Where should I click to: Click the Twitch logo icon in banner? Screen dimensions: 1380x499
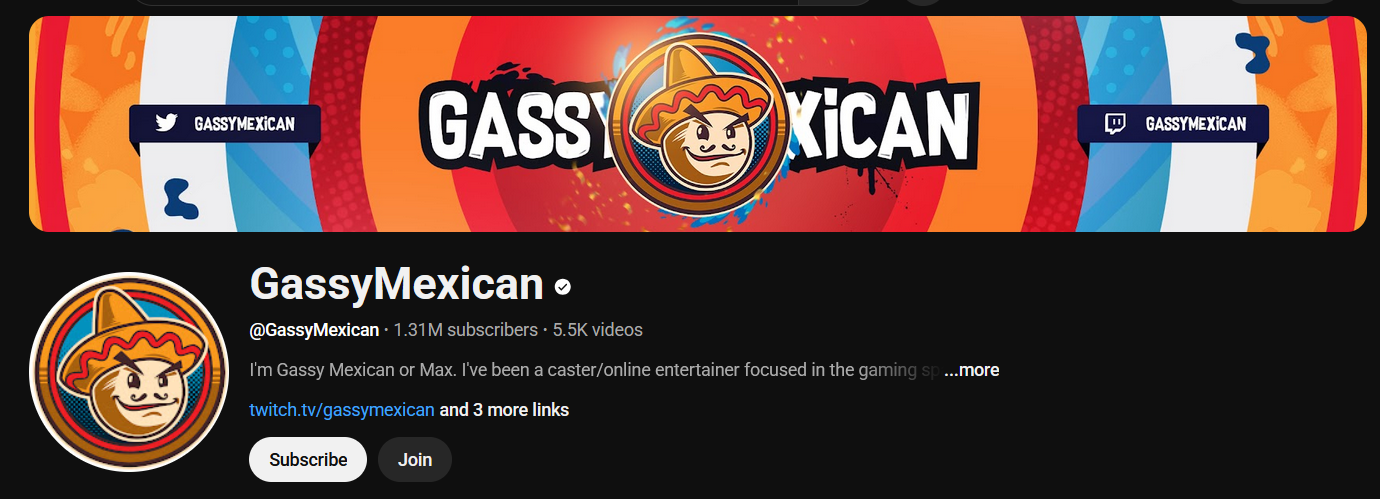point(1114,124)
